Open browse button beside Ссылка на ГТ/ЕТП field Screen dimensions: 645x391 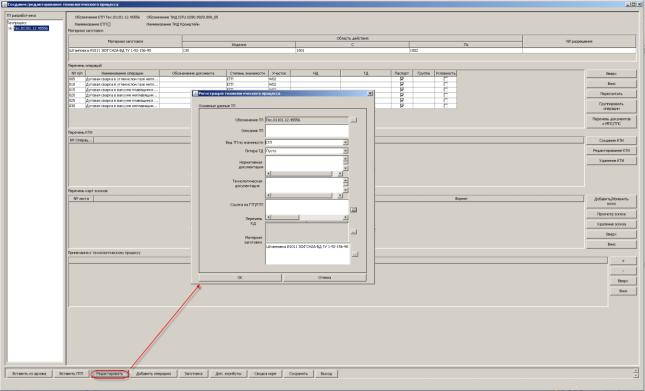pyautogui.click(x=353, y=210)
